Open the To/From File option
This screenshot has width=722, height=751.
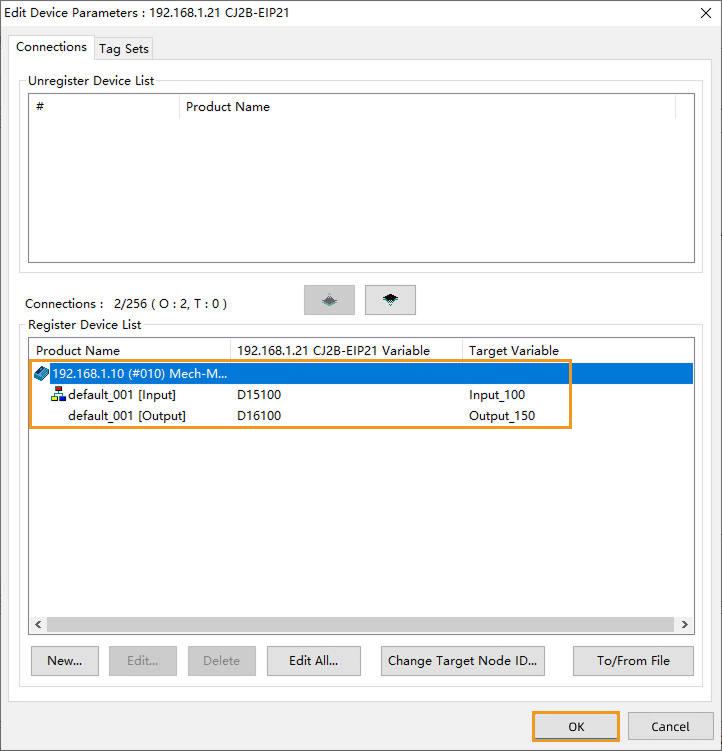coord(633,661)
